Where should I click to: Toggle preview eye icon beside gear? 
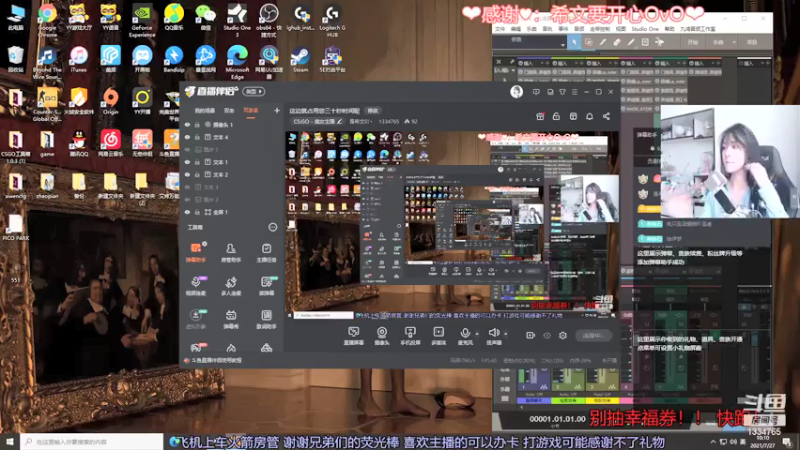tap(546, 335)
